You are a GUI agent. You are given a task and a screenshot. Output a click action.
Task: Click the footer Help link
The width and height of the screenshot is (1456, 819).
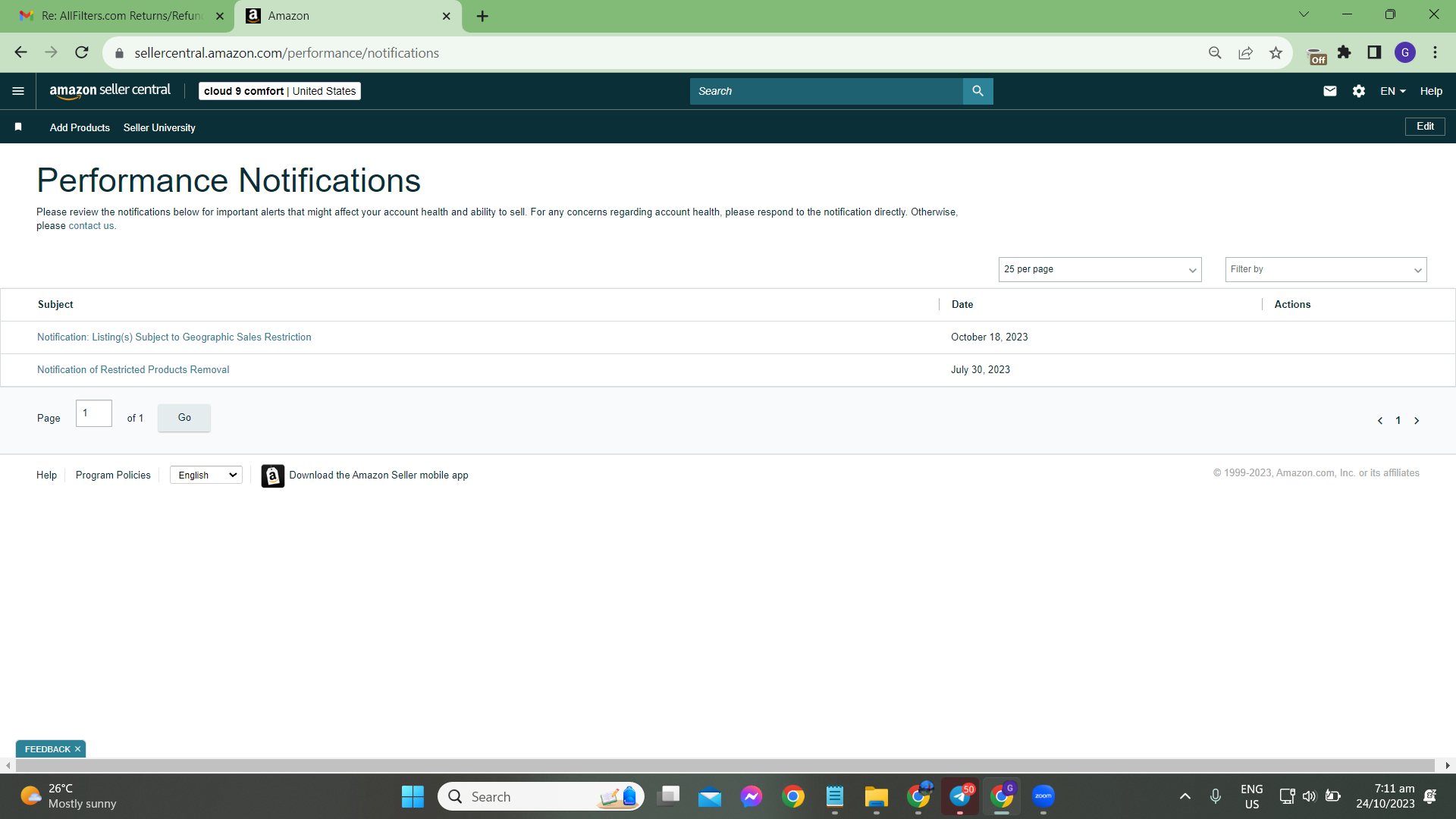point(46,475)
